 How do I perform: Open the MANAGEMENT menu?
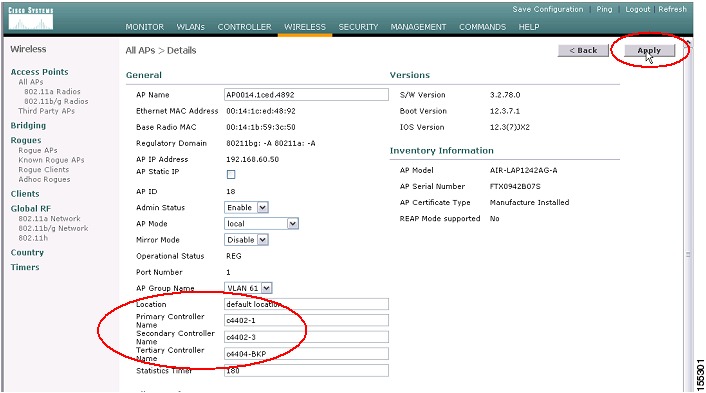click(418, 27)
